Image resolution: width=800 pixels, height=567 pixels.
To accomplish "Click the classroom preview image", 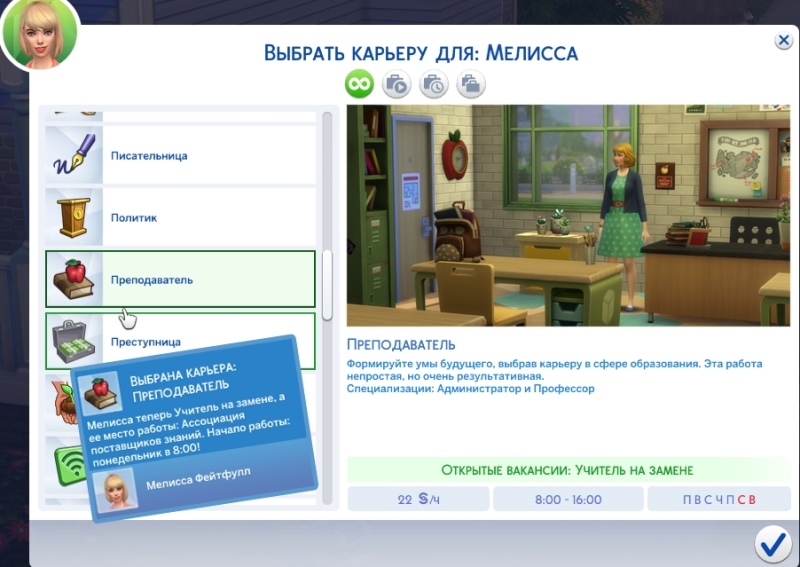I will click(568, 215).
